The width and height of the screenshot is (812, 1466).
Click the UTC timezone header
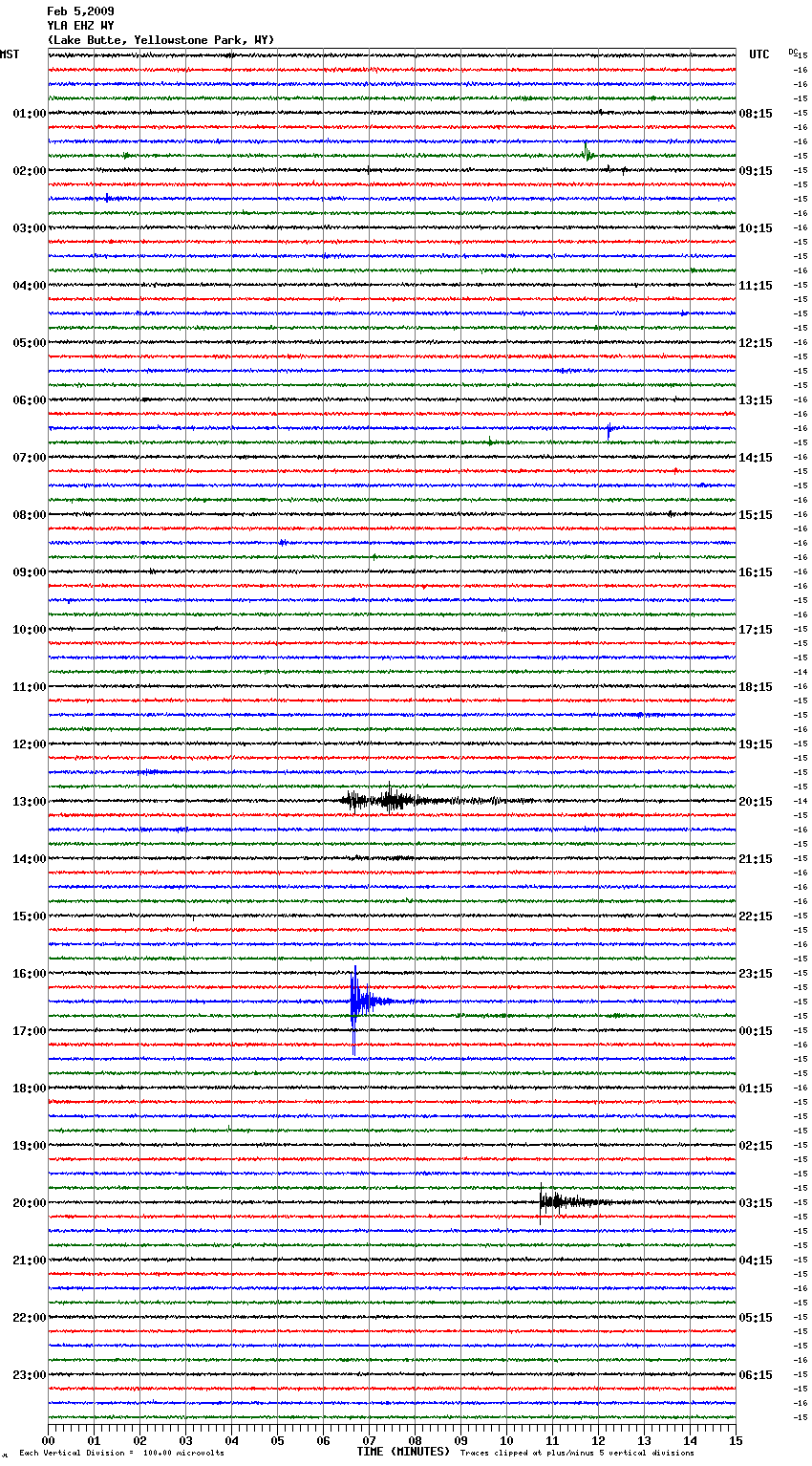tap(759, 54)
